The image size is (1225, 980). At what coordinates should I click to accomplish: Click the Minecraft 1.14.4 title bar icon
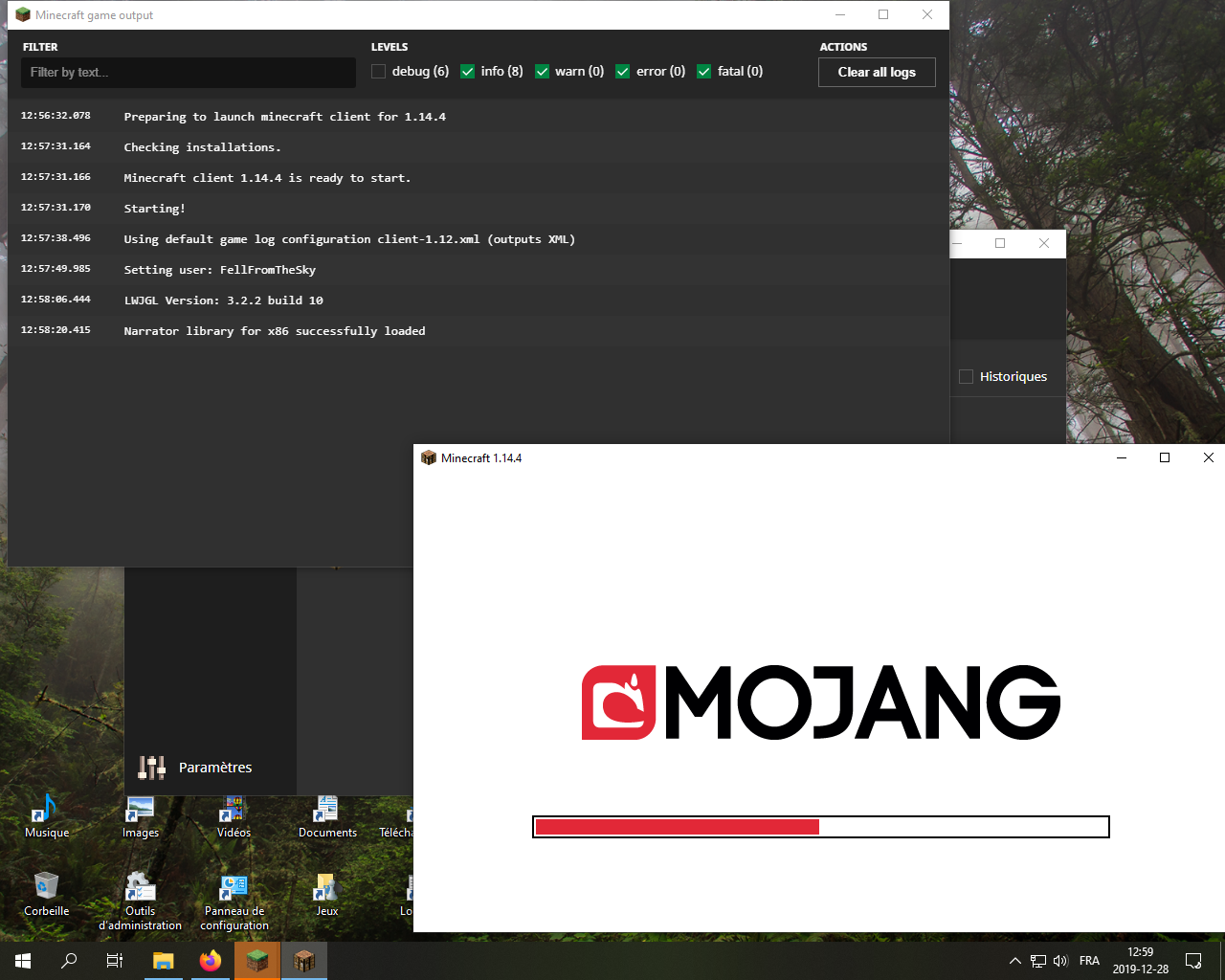click(x=429, y=458)
